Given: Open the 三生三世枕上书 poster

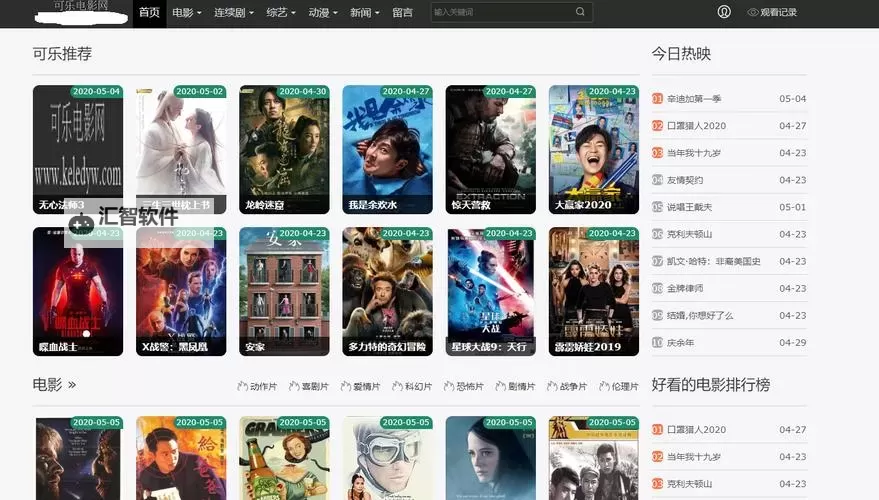Looking at the screenshot, I should [x=181, y=149].
